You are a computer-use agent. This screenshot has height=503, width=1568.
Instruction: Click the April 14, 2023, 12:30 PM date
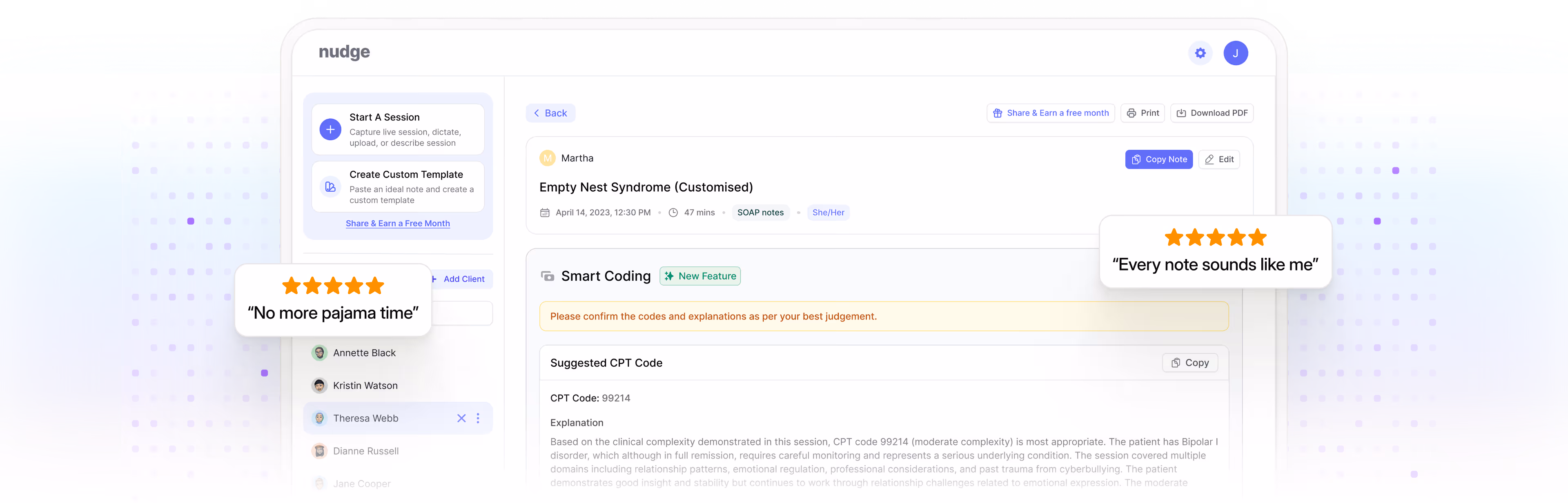pyautogui.click(x=603, y=213)
